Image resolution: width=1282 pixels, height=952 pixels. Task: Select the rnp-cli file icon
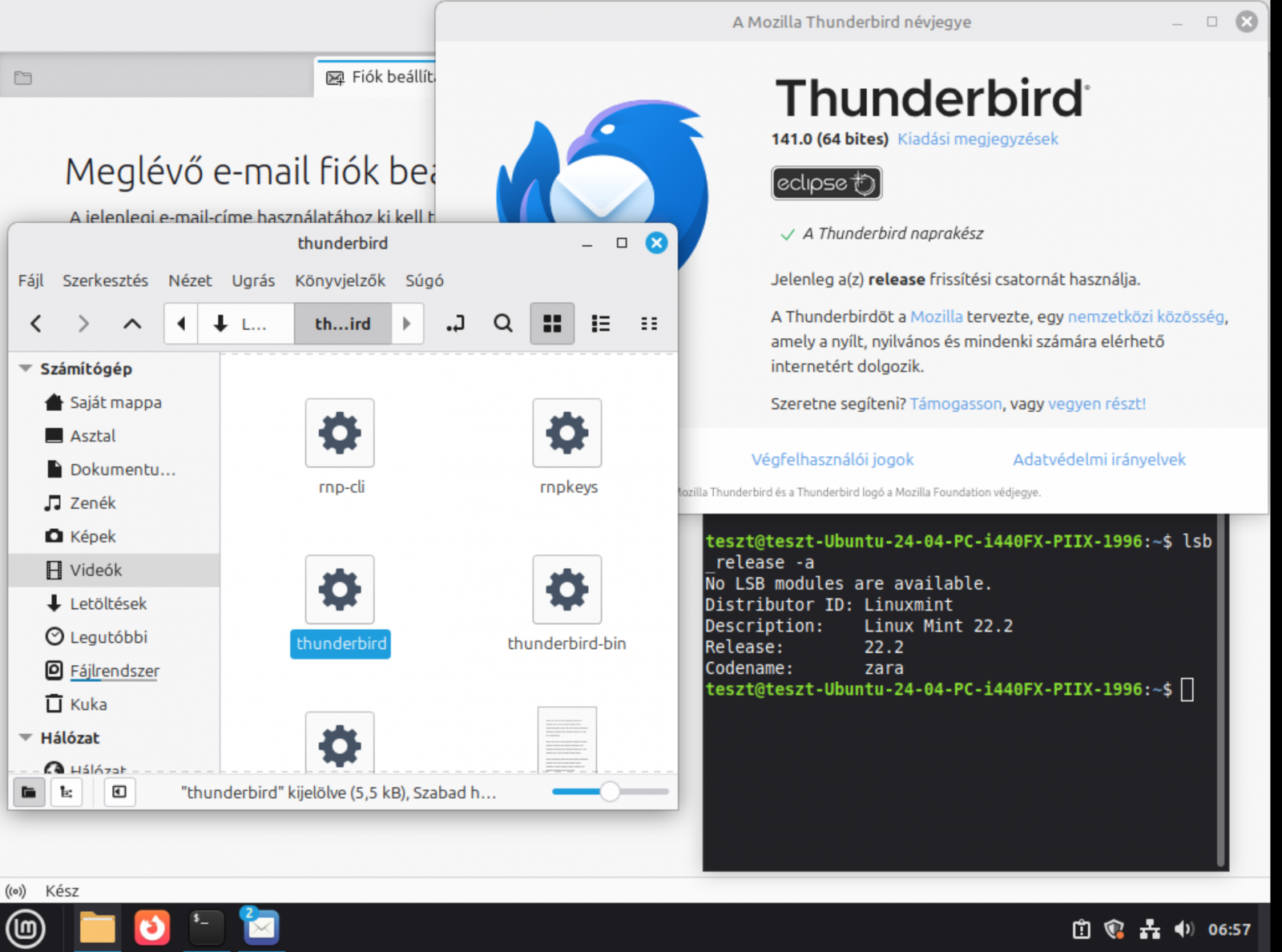[340, 433]
